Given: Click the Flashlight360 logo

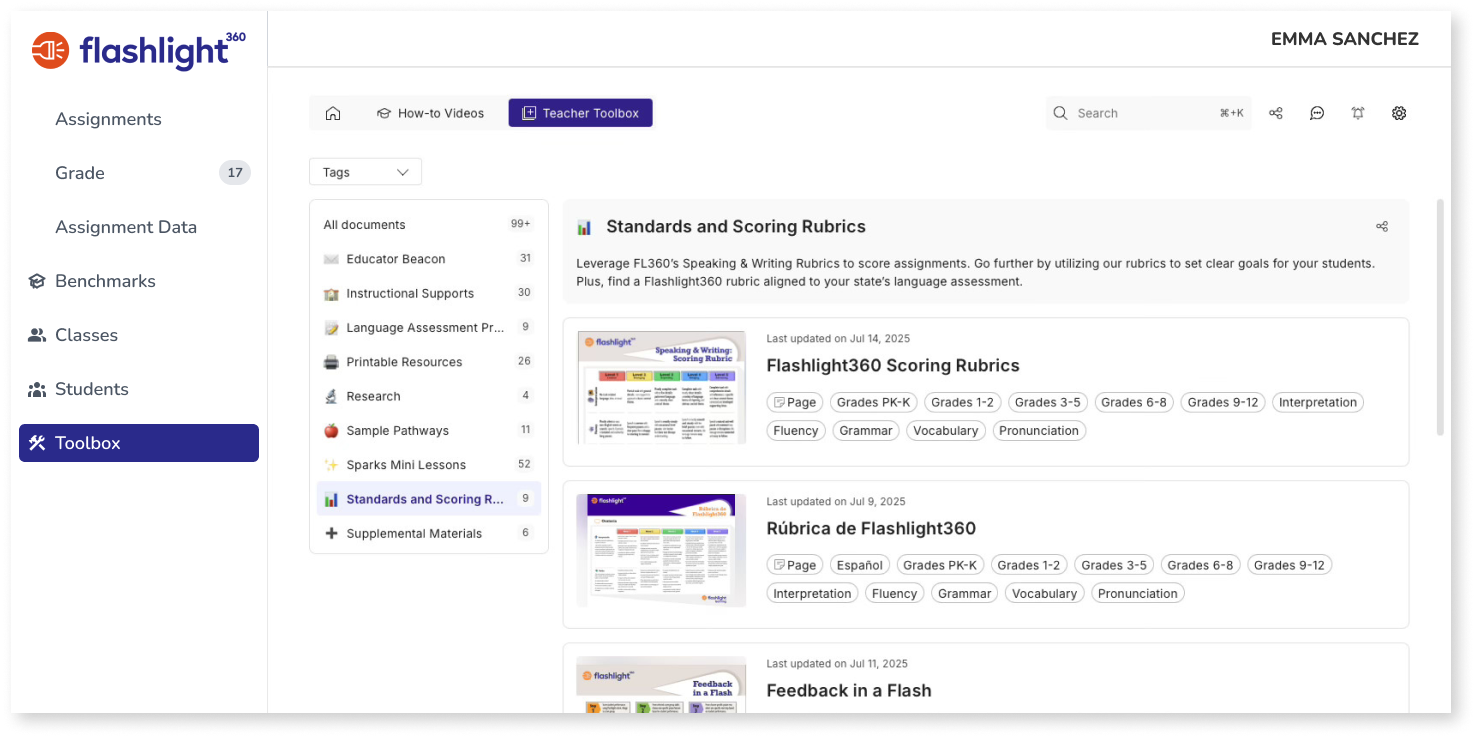Looking at the screenshot, I should click(x=138, y=49).
